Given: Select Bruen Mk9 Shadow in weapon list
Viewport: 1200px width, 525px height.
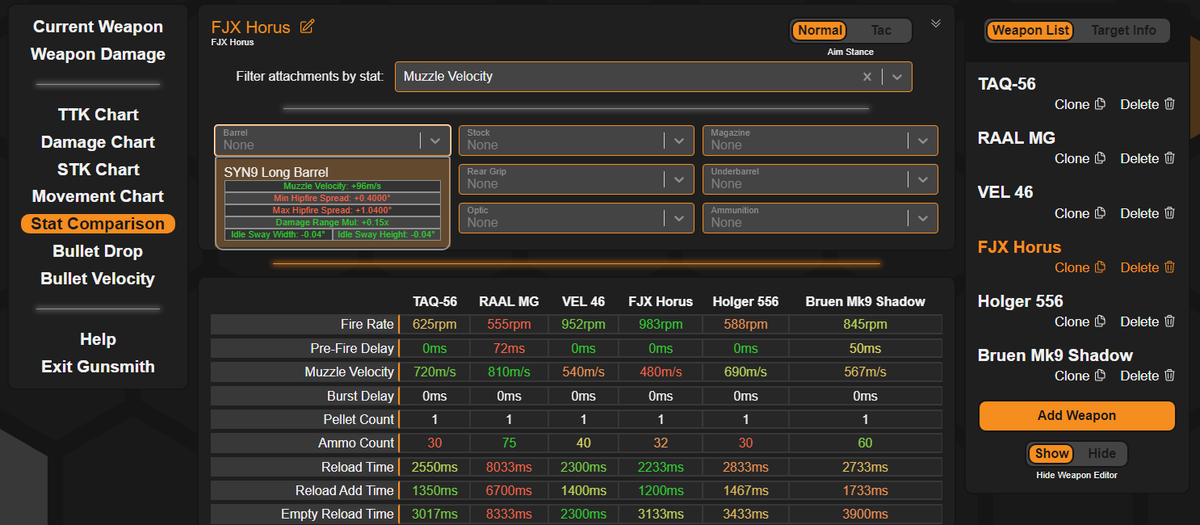Looking at the screenshot, I should point(1055,355).
